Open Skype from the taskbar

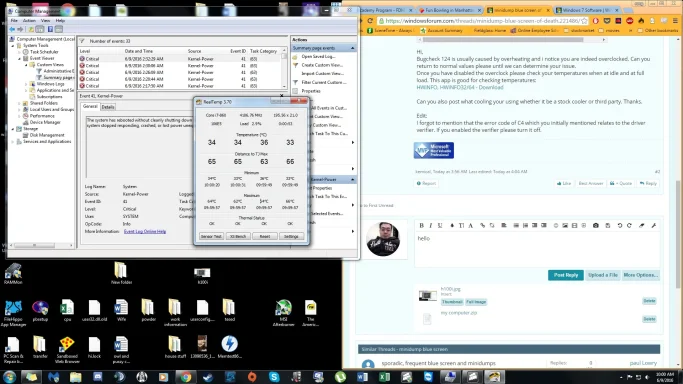274,377
